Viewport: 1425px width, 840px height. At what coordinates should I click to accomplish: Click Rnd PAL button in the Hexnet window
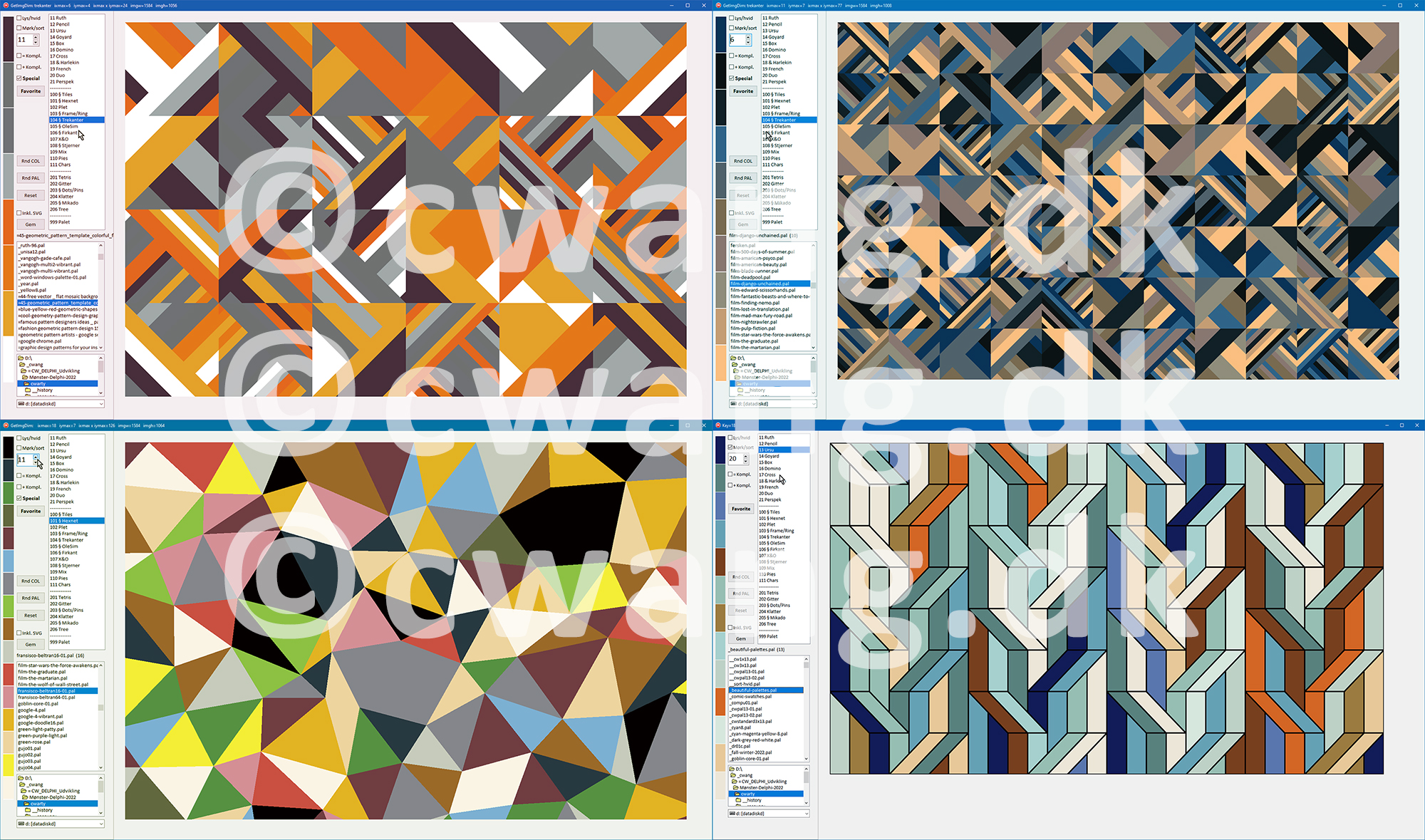[x=31, y=598]
